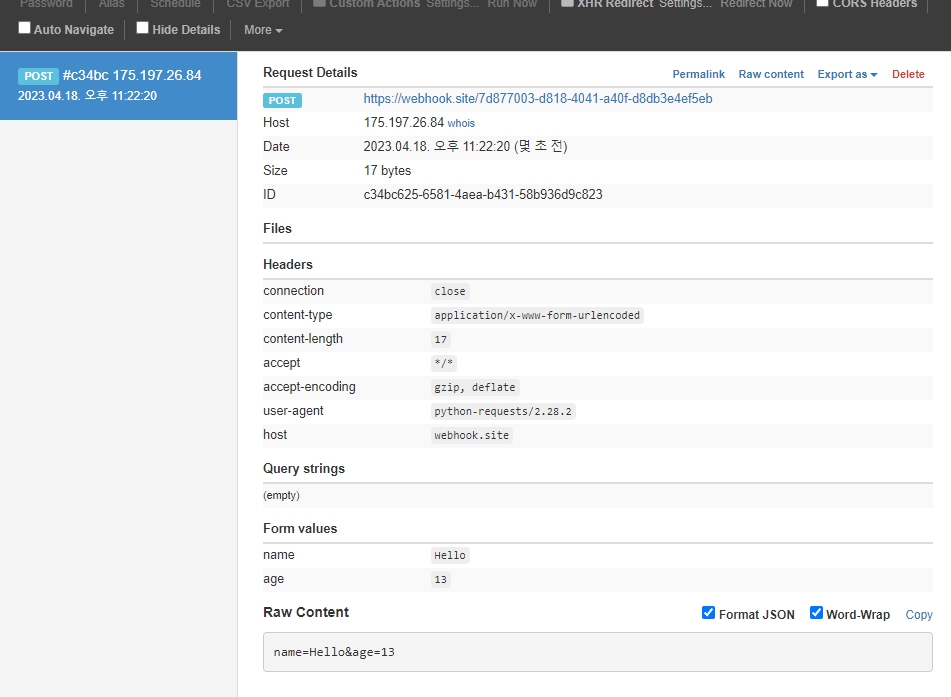This screenshot has height=697, width=951.
Task: Click Redirect Now in the toolbar
Action: click(756, 4)
